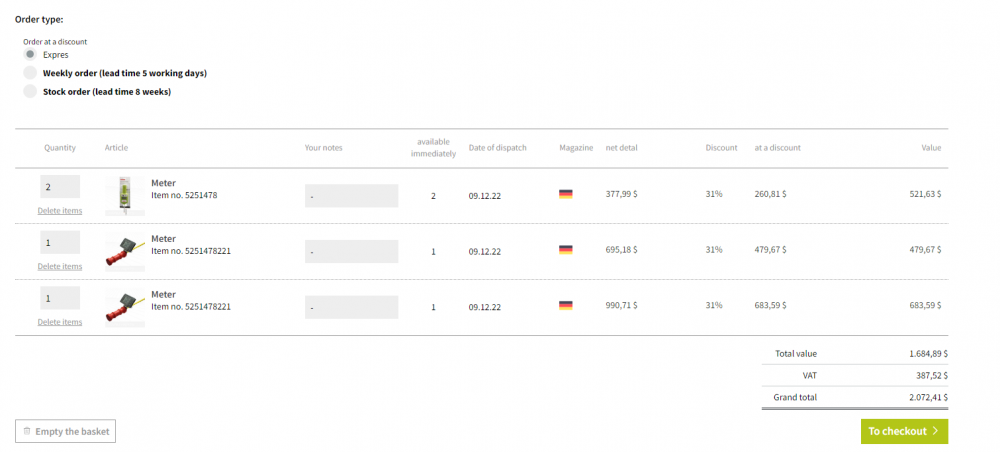Delete items in the 683,59 $ Meter row
The height and width of the screenshot is (452, 1000).
(x=60, y=322)
